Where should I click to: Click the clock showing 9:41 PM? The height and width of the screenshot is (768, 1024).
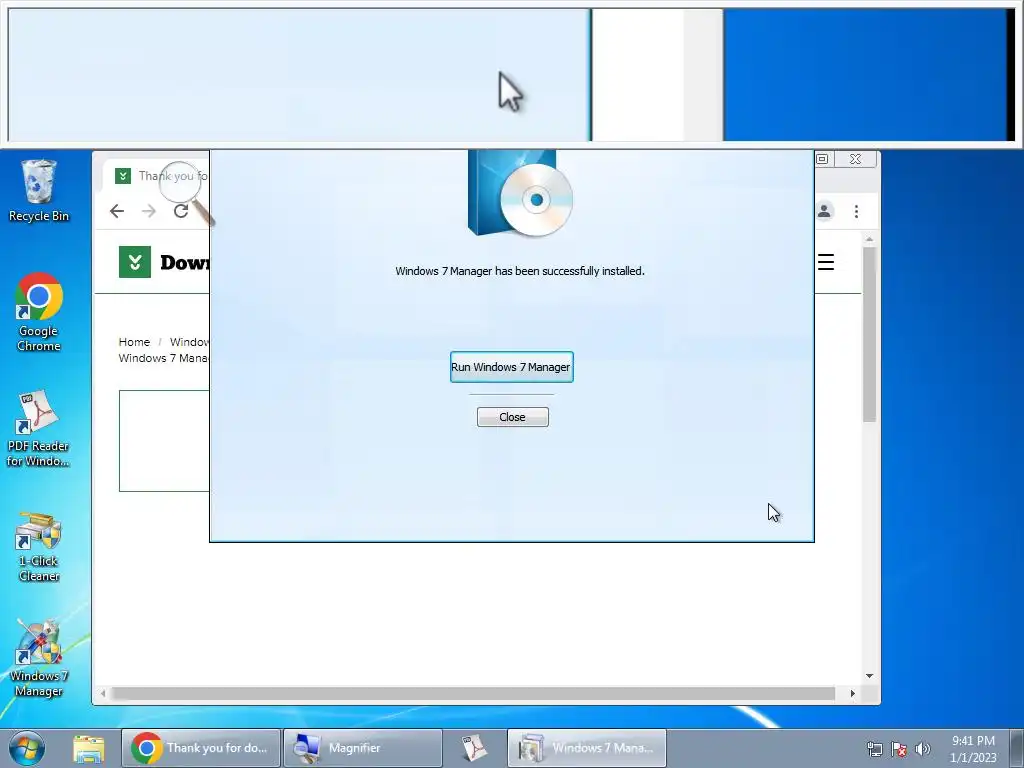point(973,748)
